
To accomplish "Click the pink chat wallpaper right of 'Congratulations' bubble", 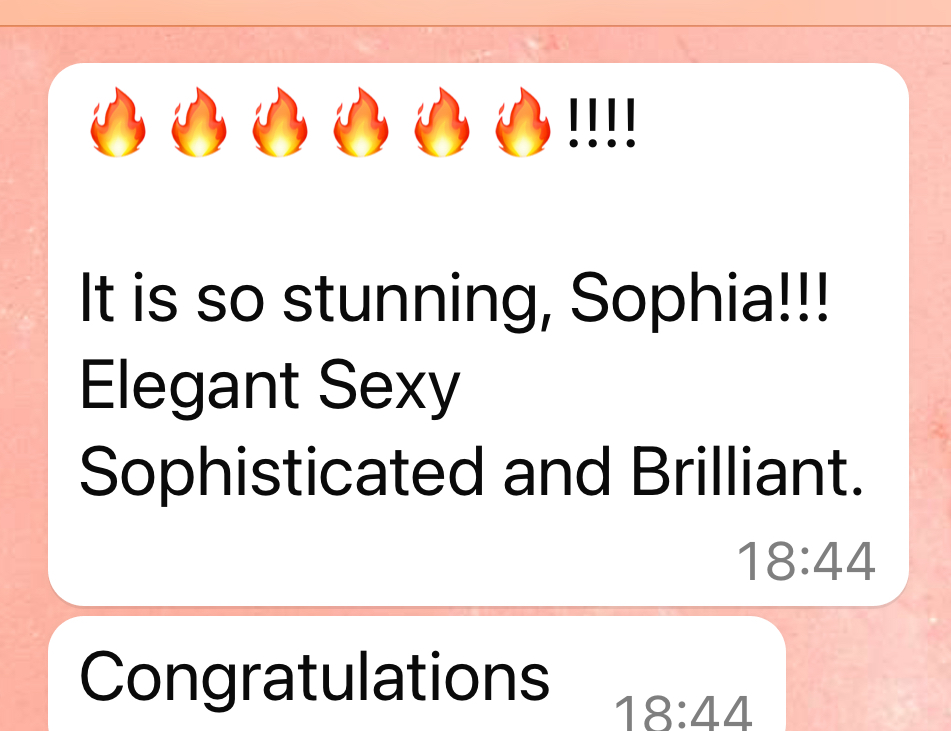I will coord(867,673).
